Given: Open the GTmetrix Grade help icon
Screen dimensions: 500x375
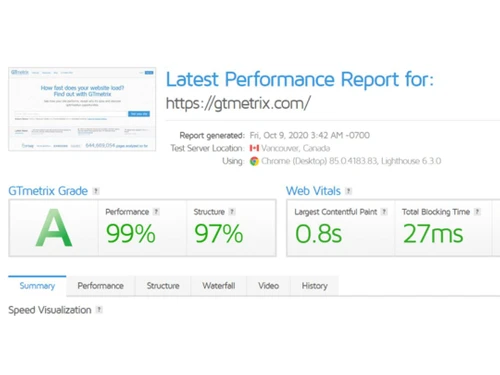Looking at the screenshot, I should (96, 191).
